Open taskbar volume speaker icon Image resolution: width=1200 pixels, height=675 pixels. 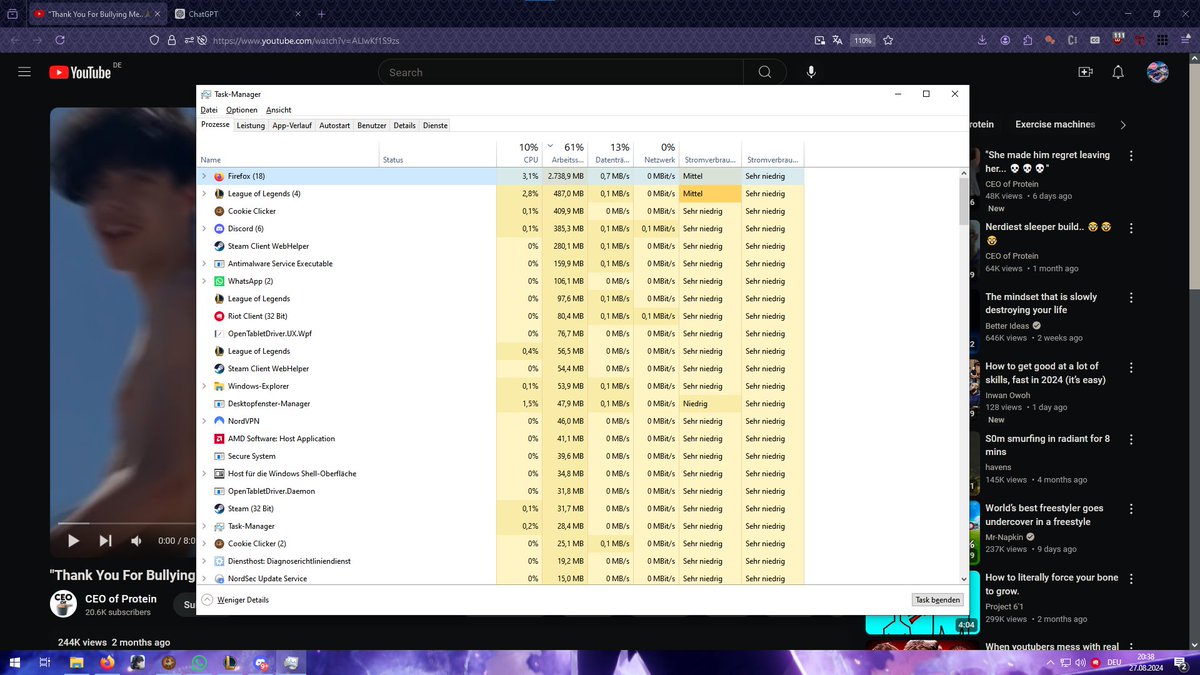click(x=1080, y=662)
